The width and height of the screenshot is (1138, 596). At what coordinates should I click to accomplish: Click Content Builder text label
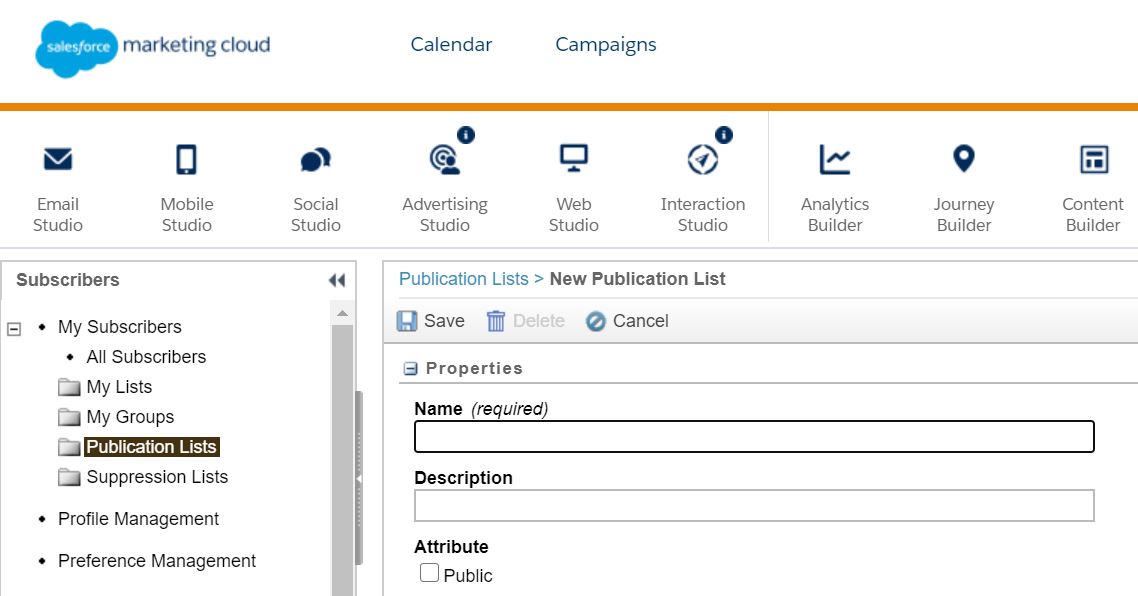pyautogui.click(x=1093, y=215)
